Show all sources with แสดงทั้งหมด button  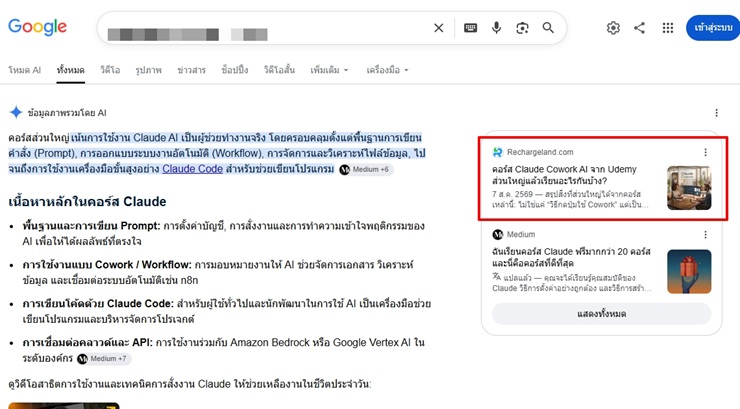click(601, 314)
